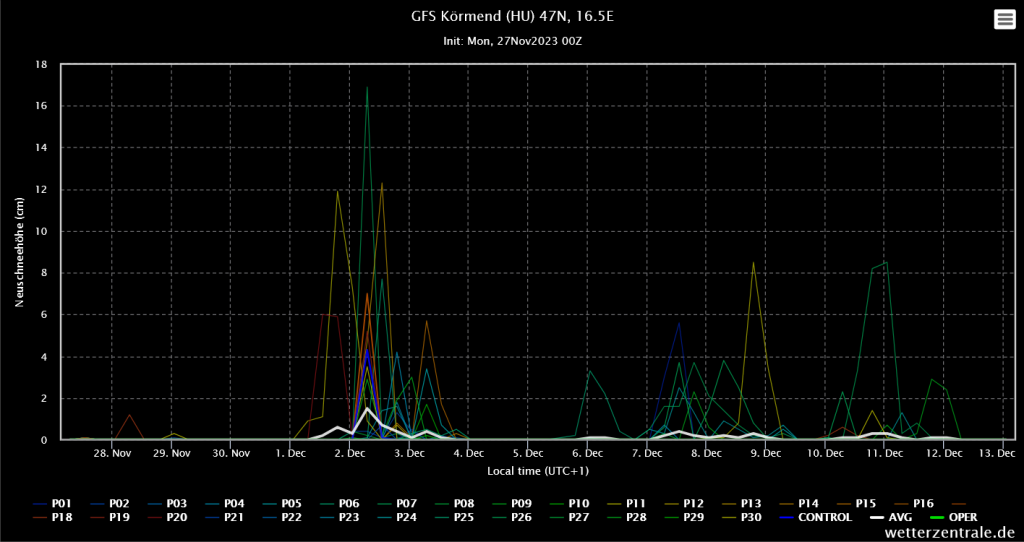The width and height of the screenshot is (1024, 542).
Task: Click the 9. Dec x-axis label
Action: (x=766, y=453)
